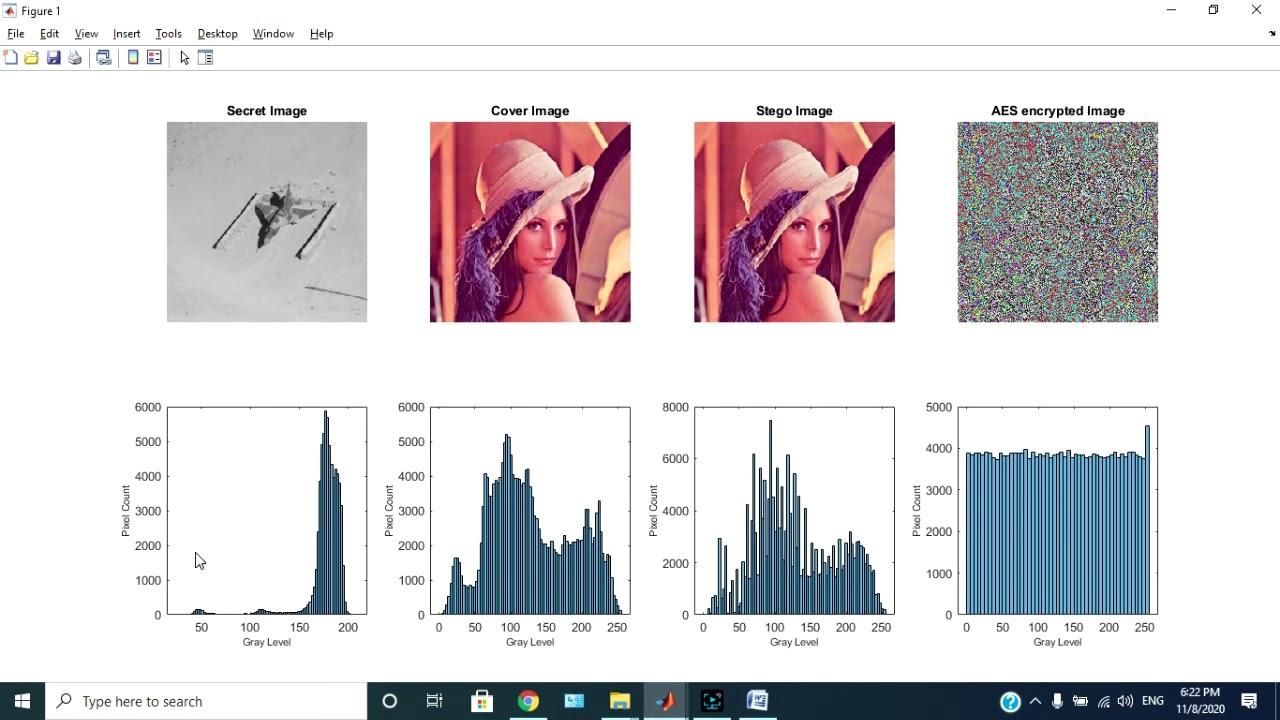Click inside the AES encrypted histogram plot

coord(1058,510)
